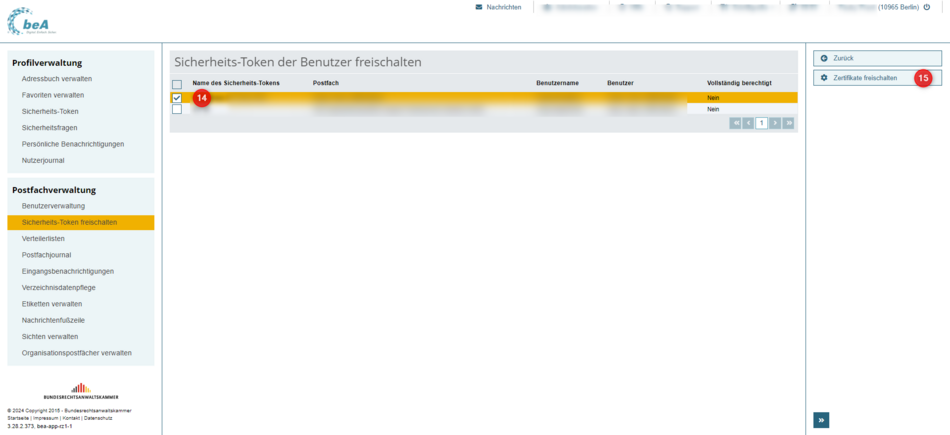Open Favoriten verwalten

click(53, 95)
